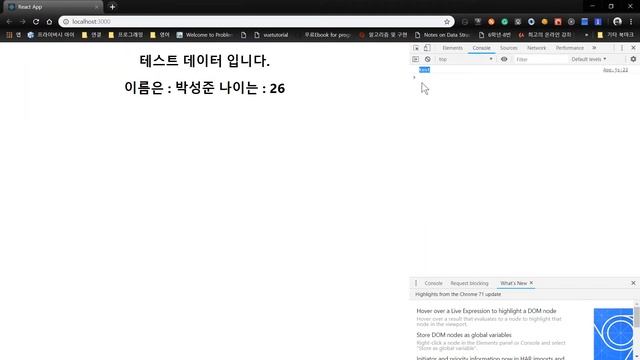
Task: Toggle the inspect element picker icon
Action: click(416, 48)
